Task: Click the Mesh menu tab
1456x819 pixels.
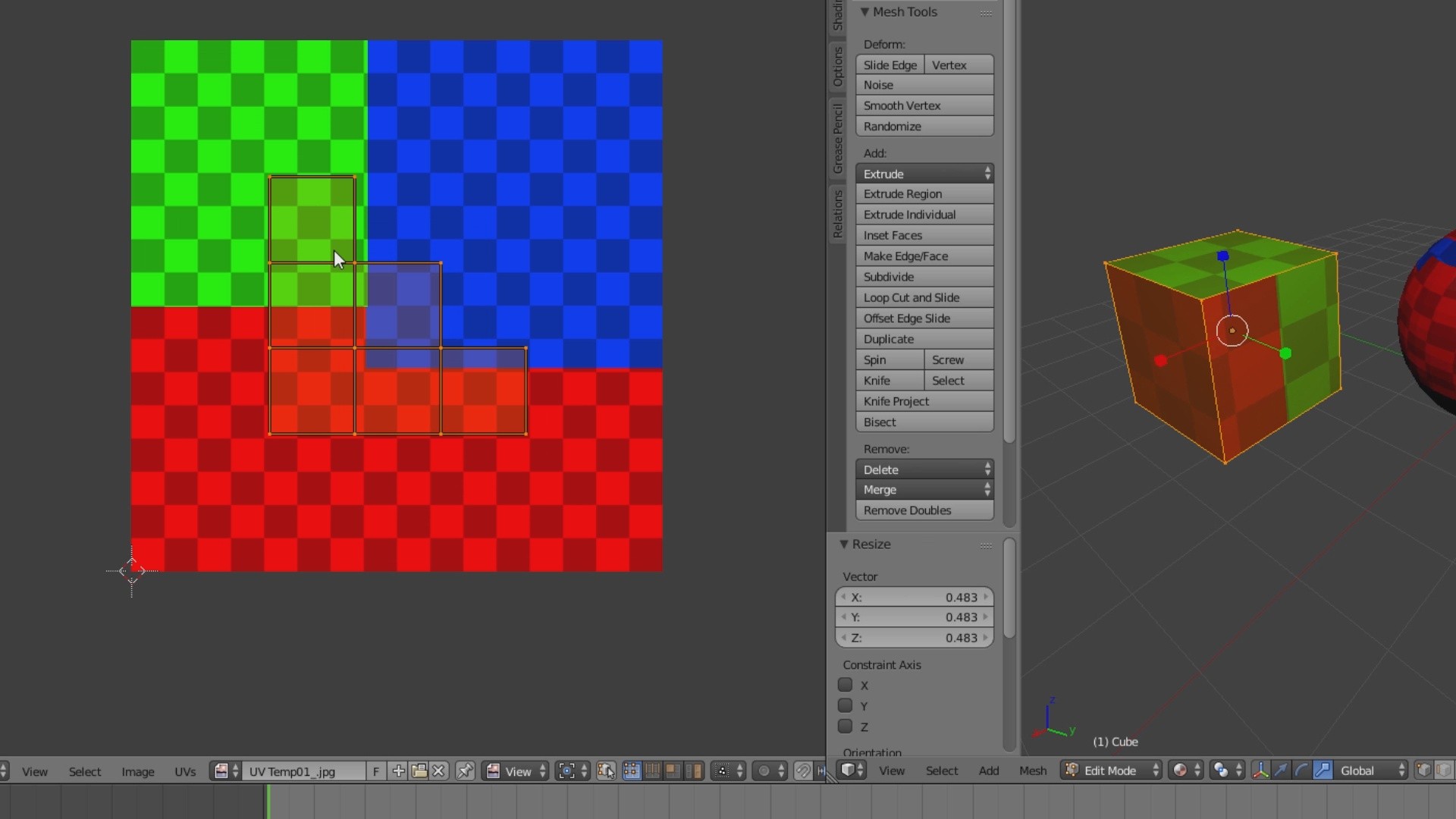Action: (1033, 770)
